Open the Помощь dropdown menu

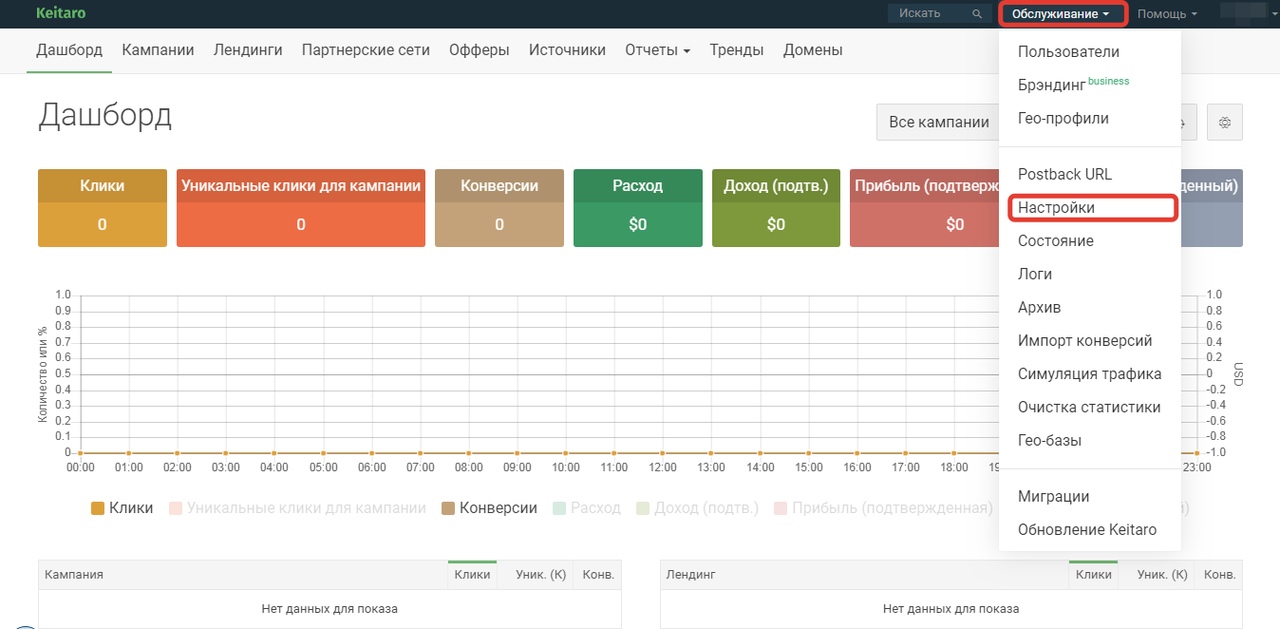coord(1167,14)
